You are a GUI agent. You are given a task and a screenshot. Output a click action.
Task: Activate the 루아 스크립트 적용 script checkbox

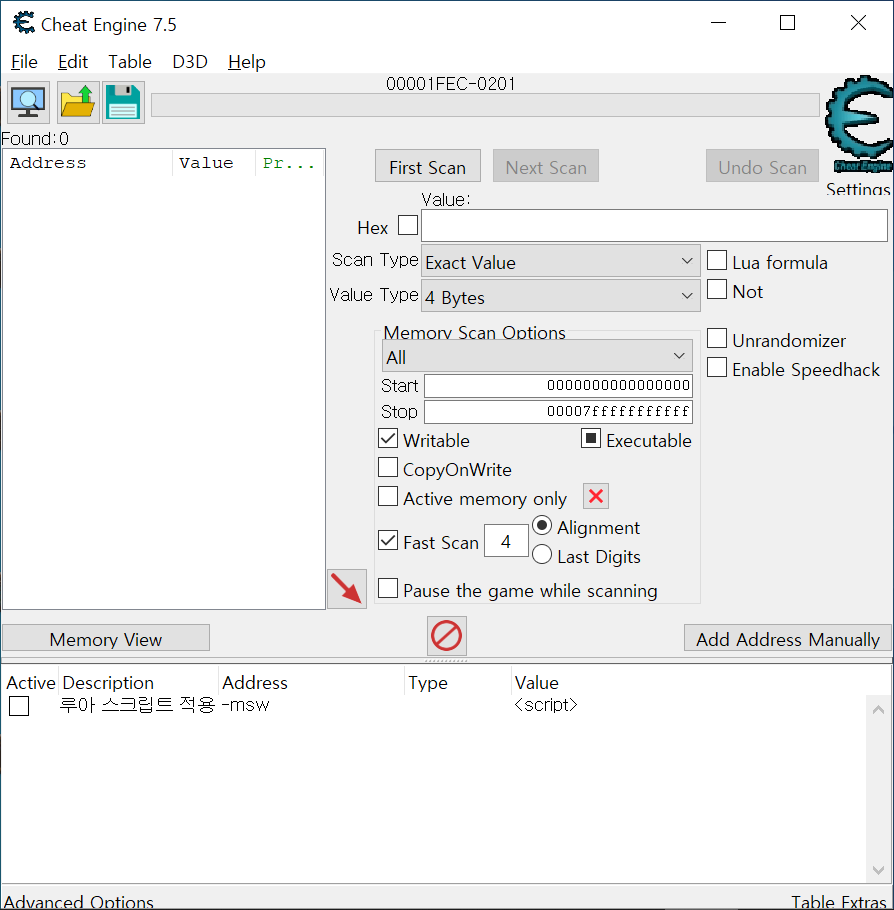tap(19, 706)
